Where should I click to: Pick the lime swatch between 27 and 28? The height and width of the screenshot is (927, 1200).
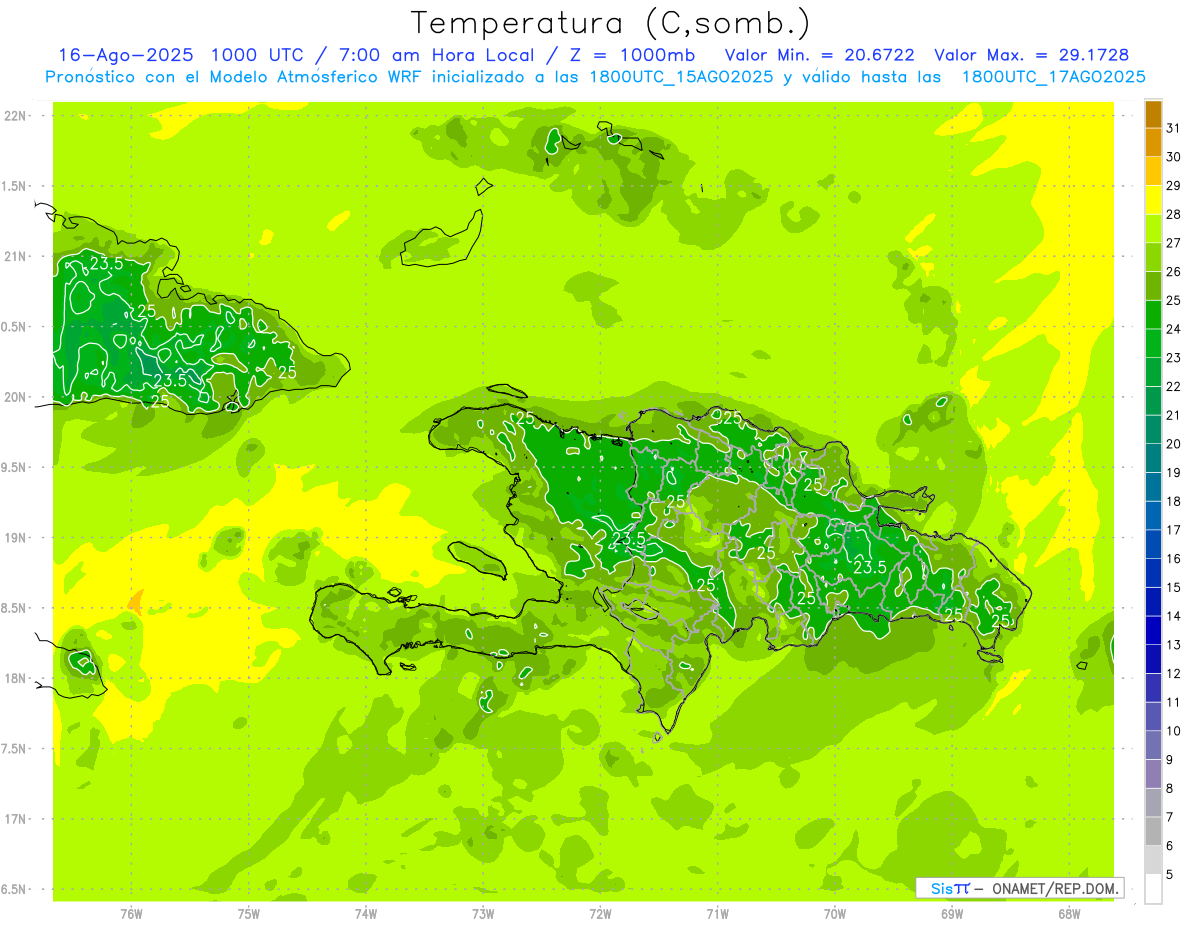tap(1153, 228)
